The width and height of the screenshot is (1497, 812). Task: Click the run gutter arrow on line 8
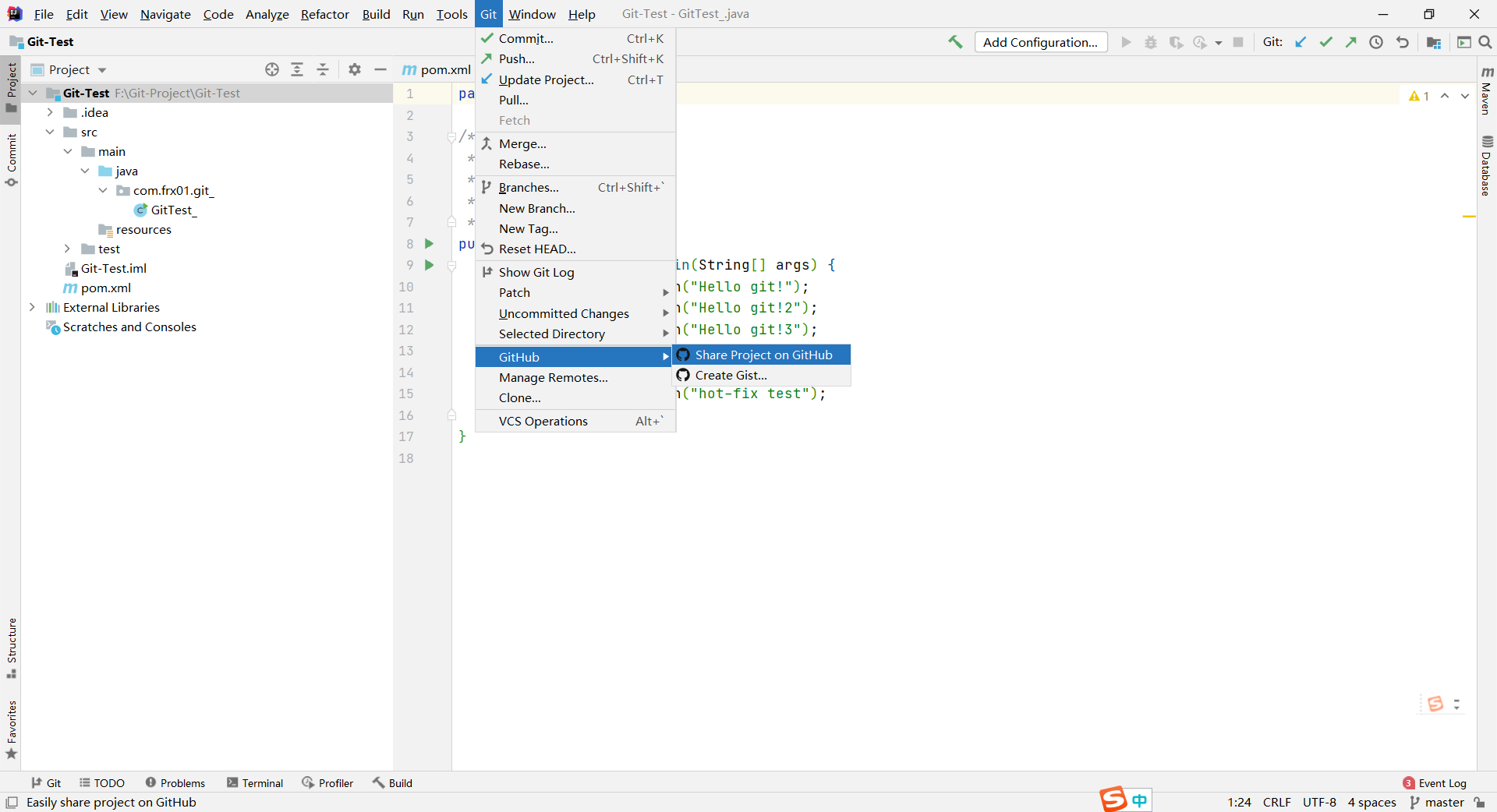pyautogui.click(x=429, y=244)
